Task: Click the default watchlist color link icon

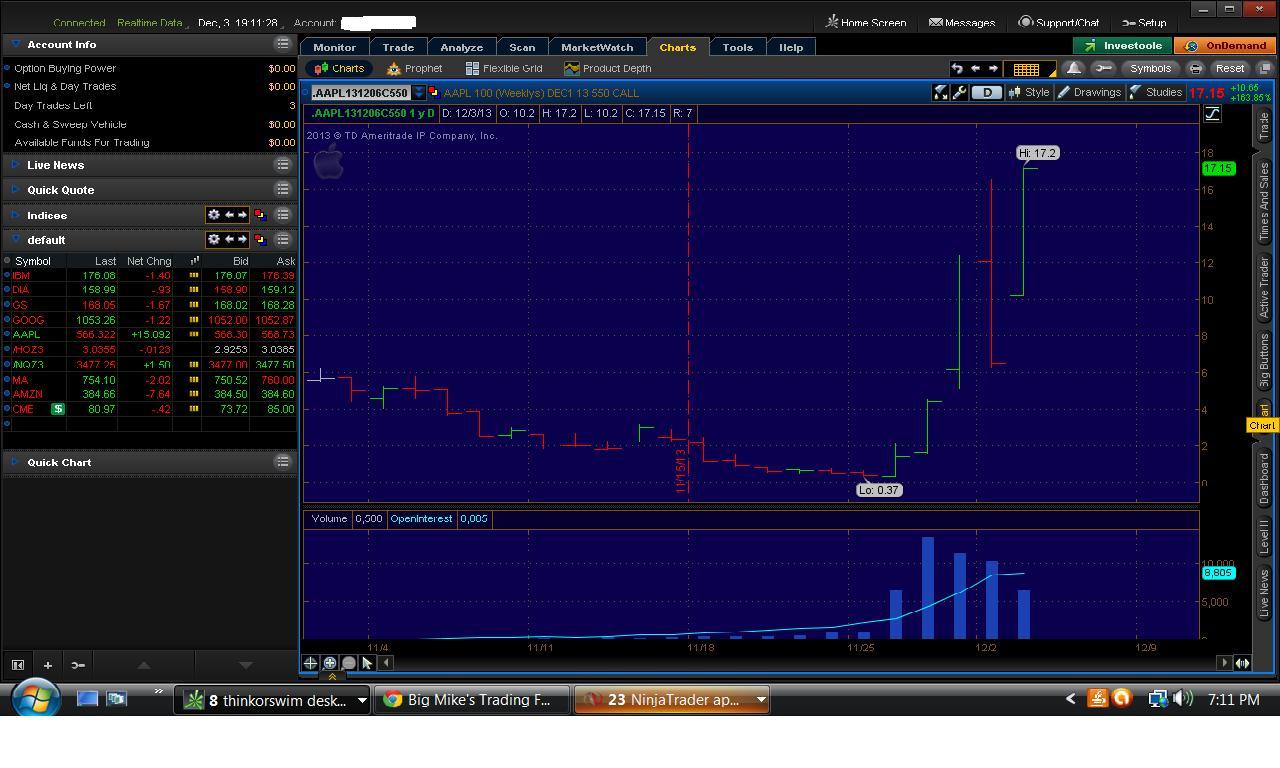Action: point(260,240)
